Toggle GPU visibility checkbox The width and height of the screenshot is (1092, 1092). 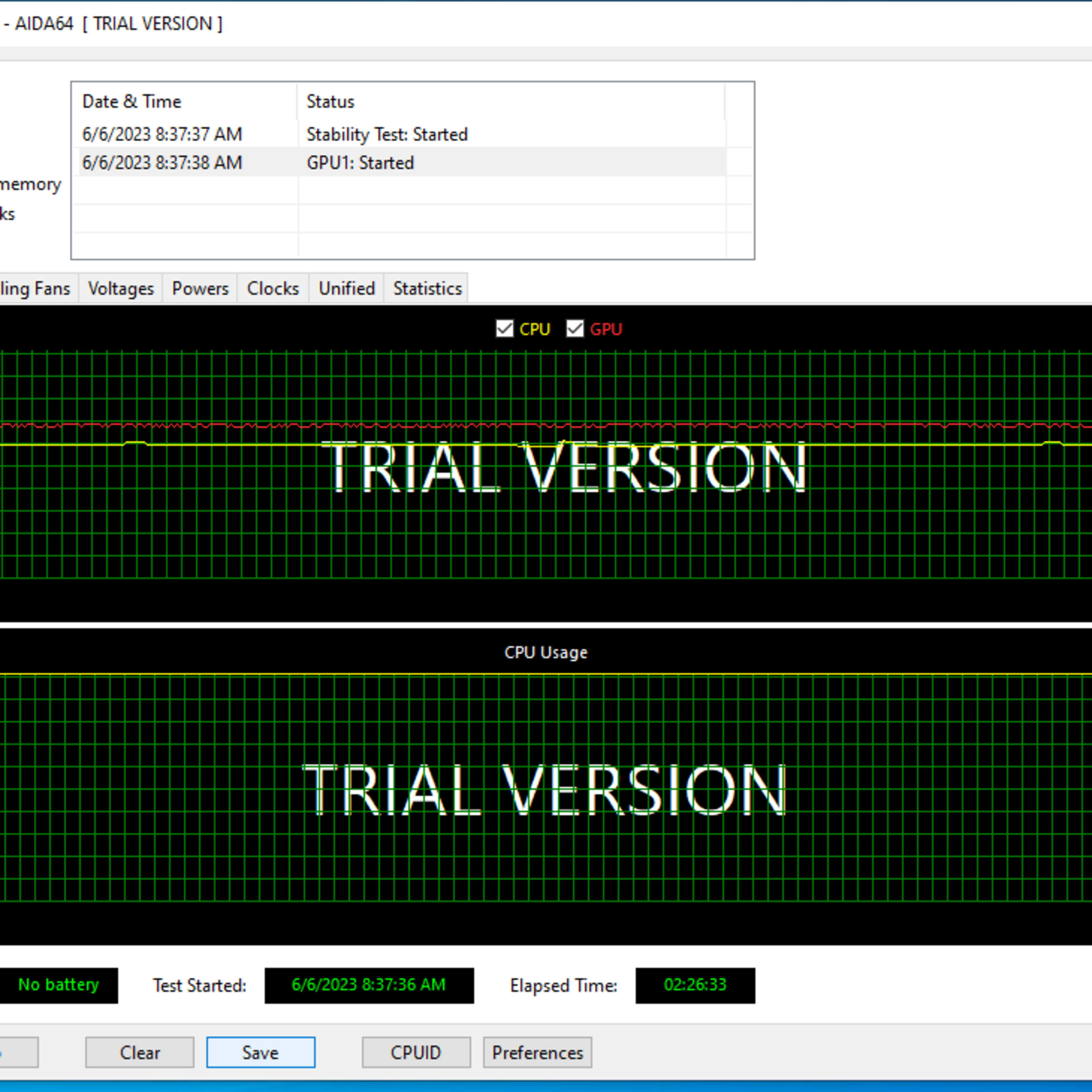tap(575, 328)
